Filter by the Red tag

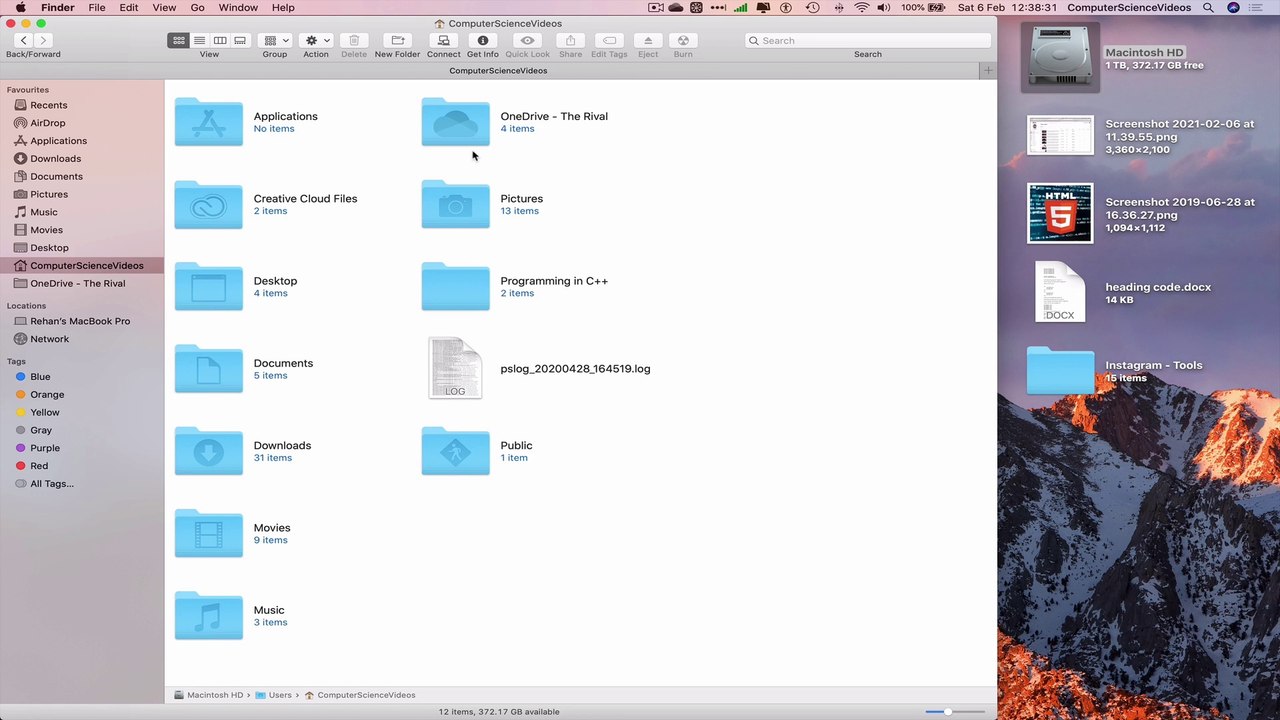click(x=39, y=466)
